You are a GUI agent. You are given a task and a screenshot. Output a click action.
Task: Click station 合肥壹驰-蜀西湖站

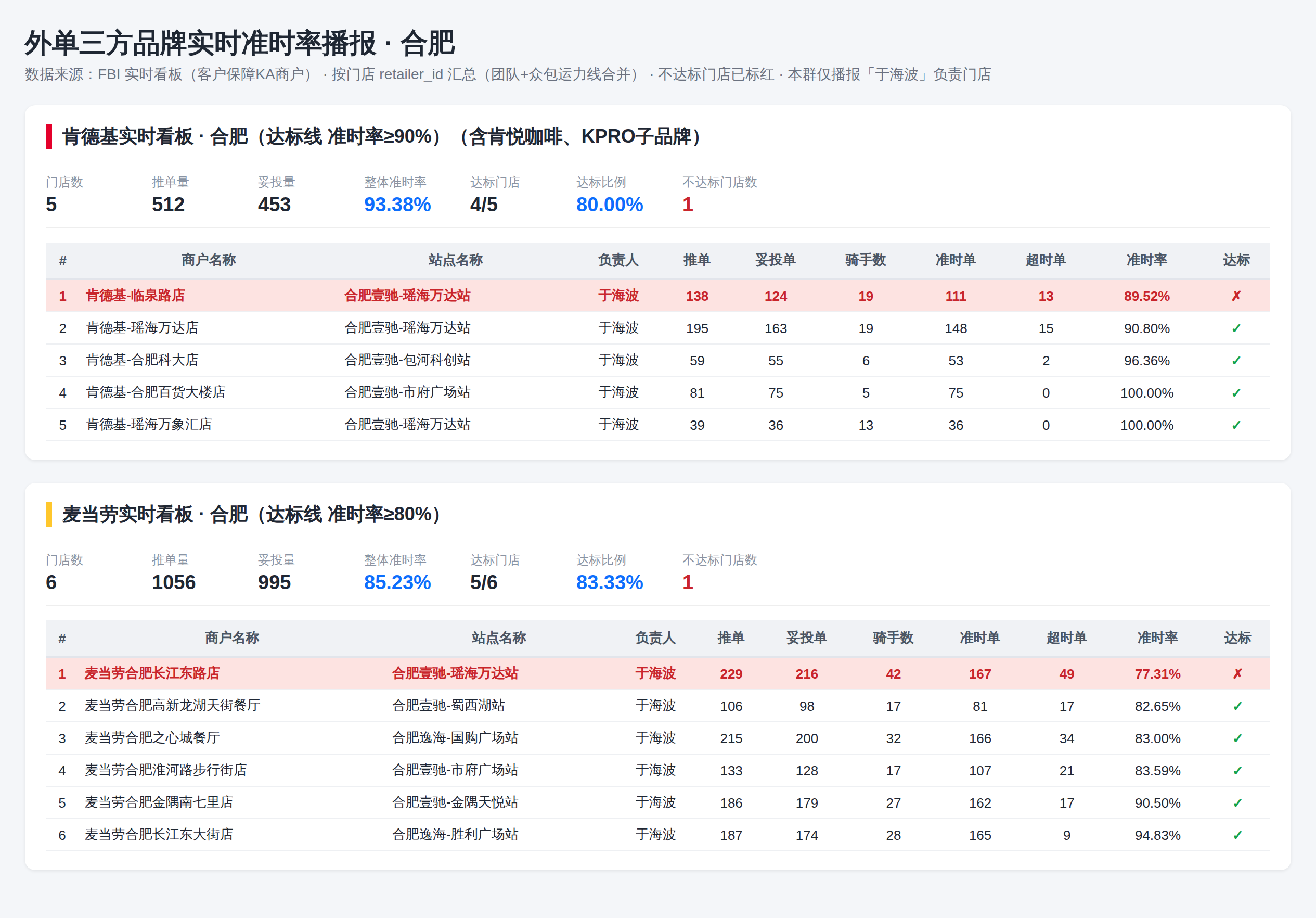[448, 706]
